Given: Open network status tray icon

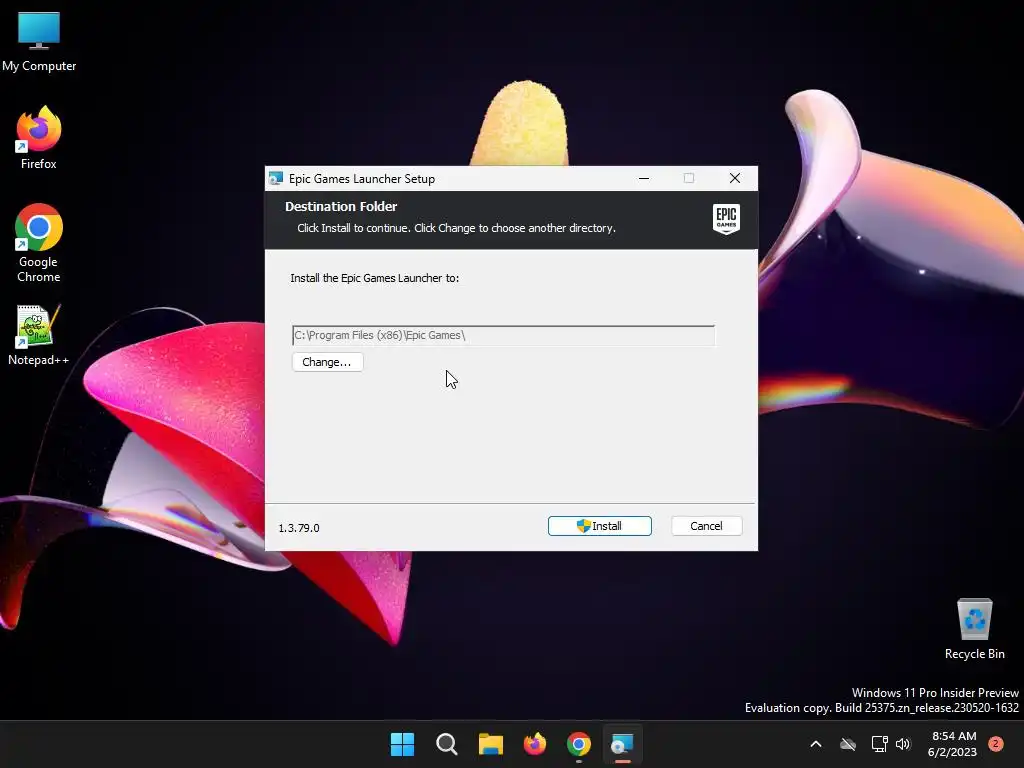Looking at the screenshot, I should 880,744.
